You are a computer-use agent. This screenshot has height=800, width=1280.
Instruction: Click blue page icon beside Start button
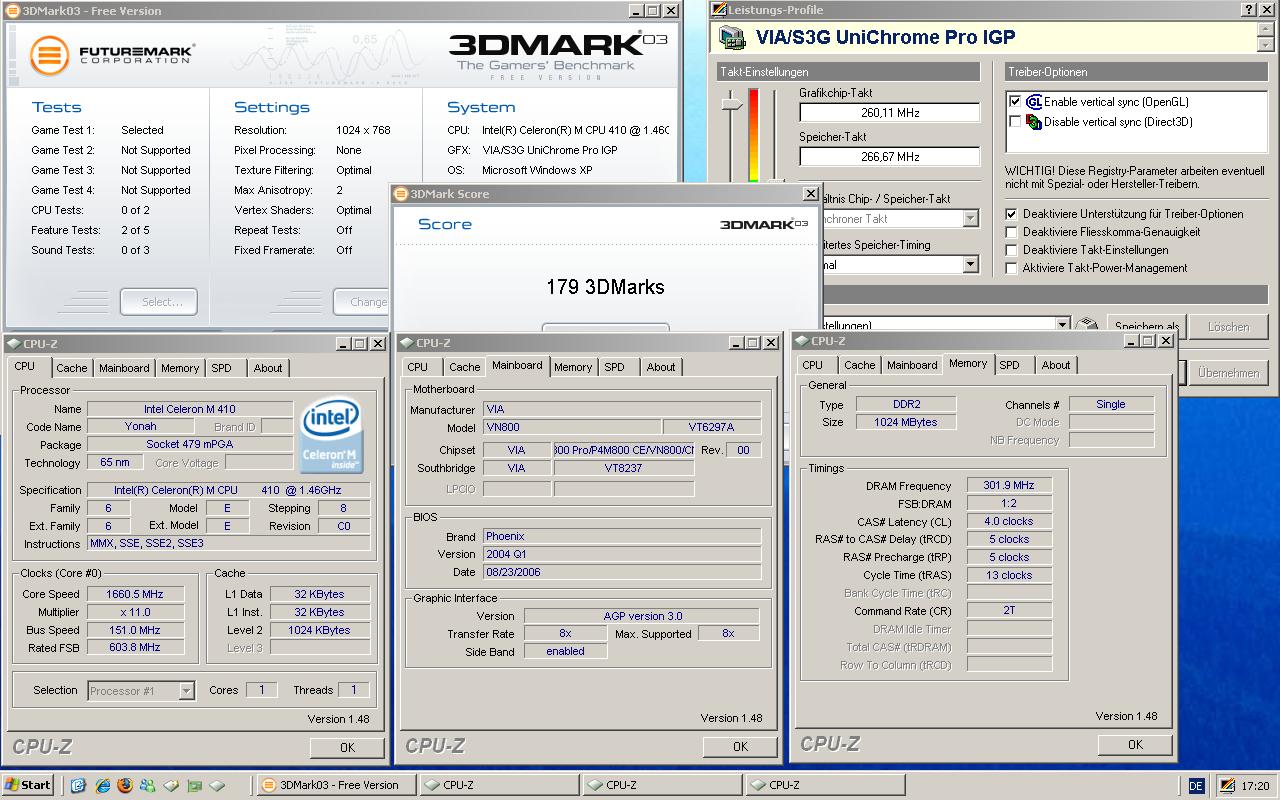point(79,785)
